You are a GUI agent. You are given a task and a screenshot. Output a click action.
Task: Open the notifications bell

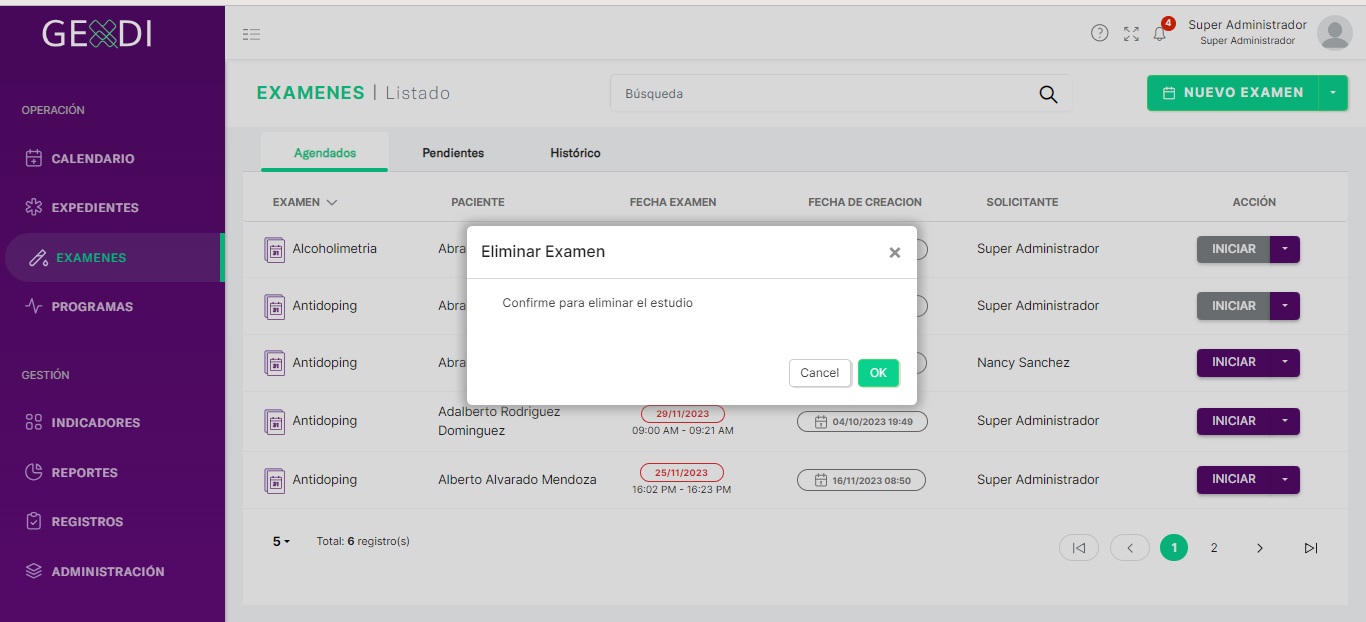tap(1160, 33)
